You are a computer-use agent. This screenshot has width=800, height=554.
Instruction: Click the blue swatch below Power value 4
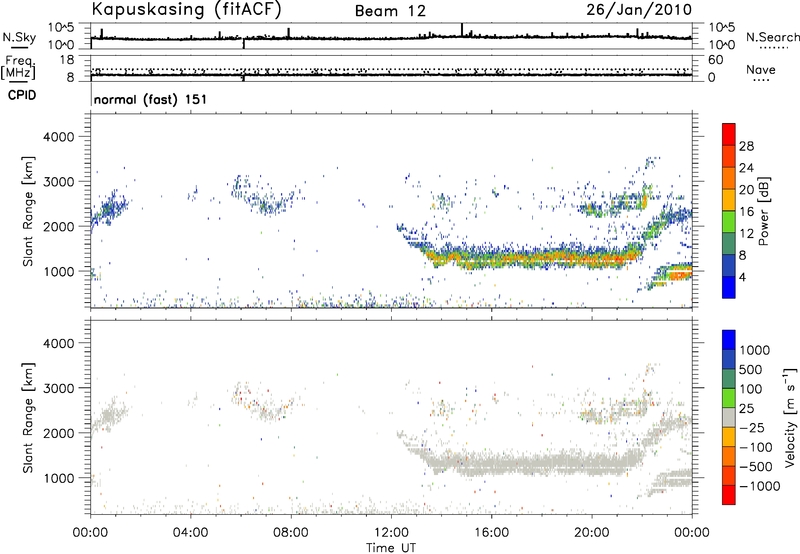729,287
